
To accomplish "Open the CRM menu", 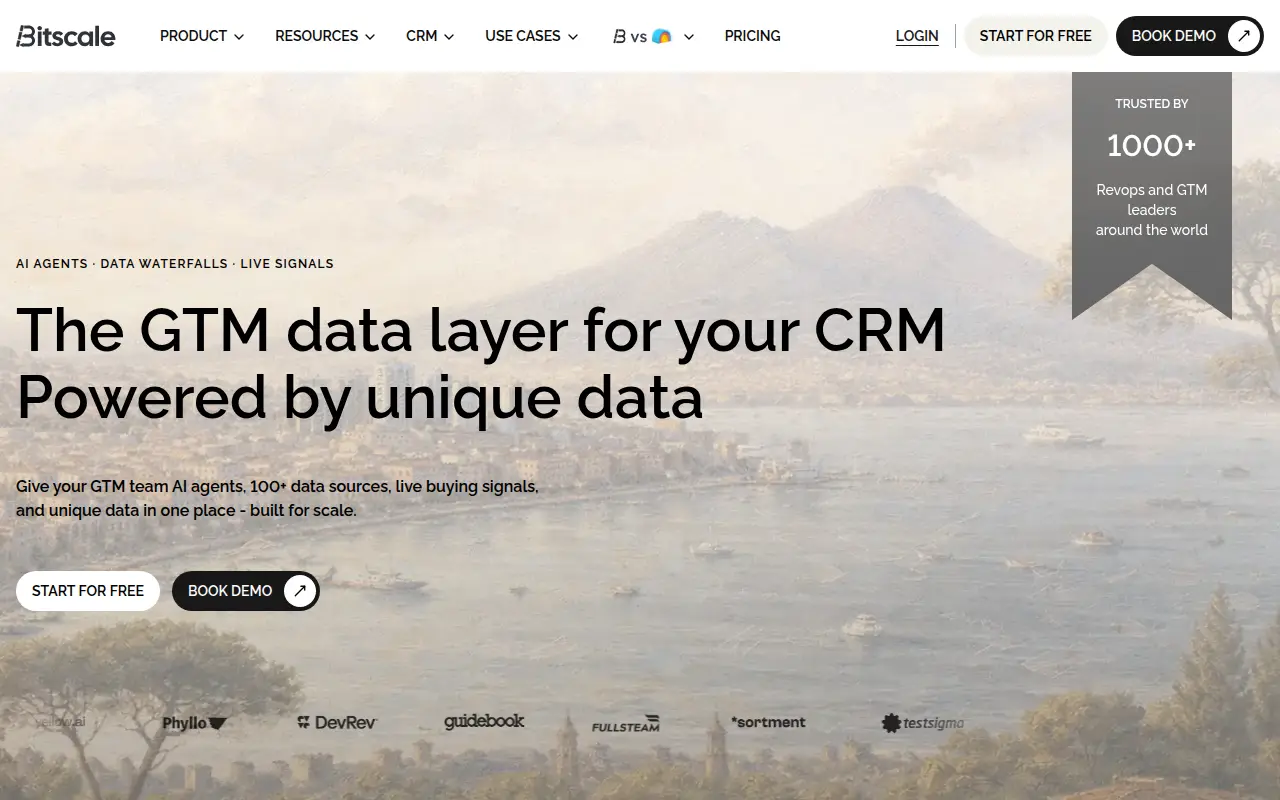I will [430, 36].
